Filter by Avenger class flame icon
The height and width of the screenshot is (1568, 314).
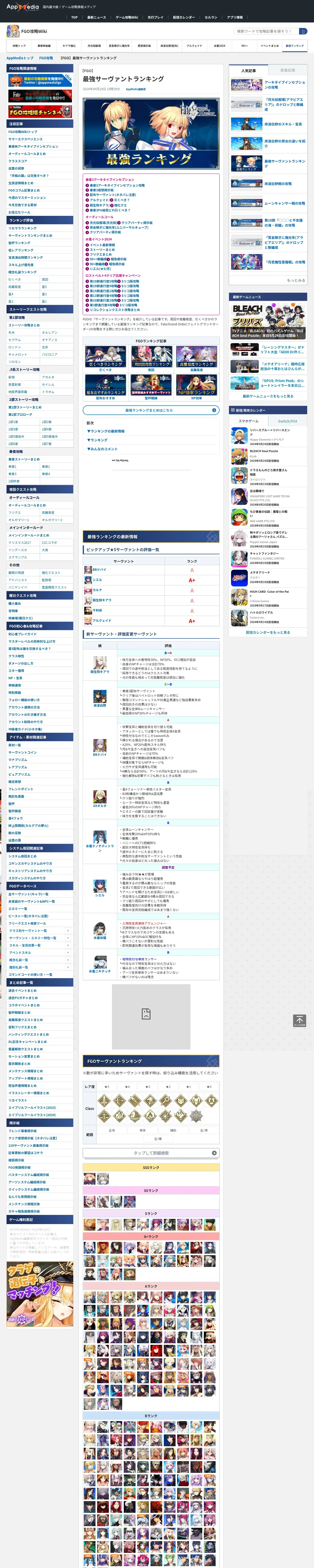click(120, 1116)
